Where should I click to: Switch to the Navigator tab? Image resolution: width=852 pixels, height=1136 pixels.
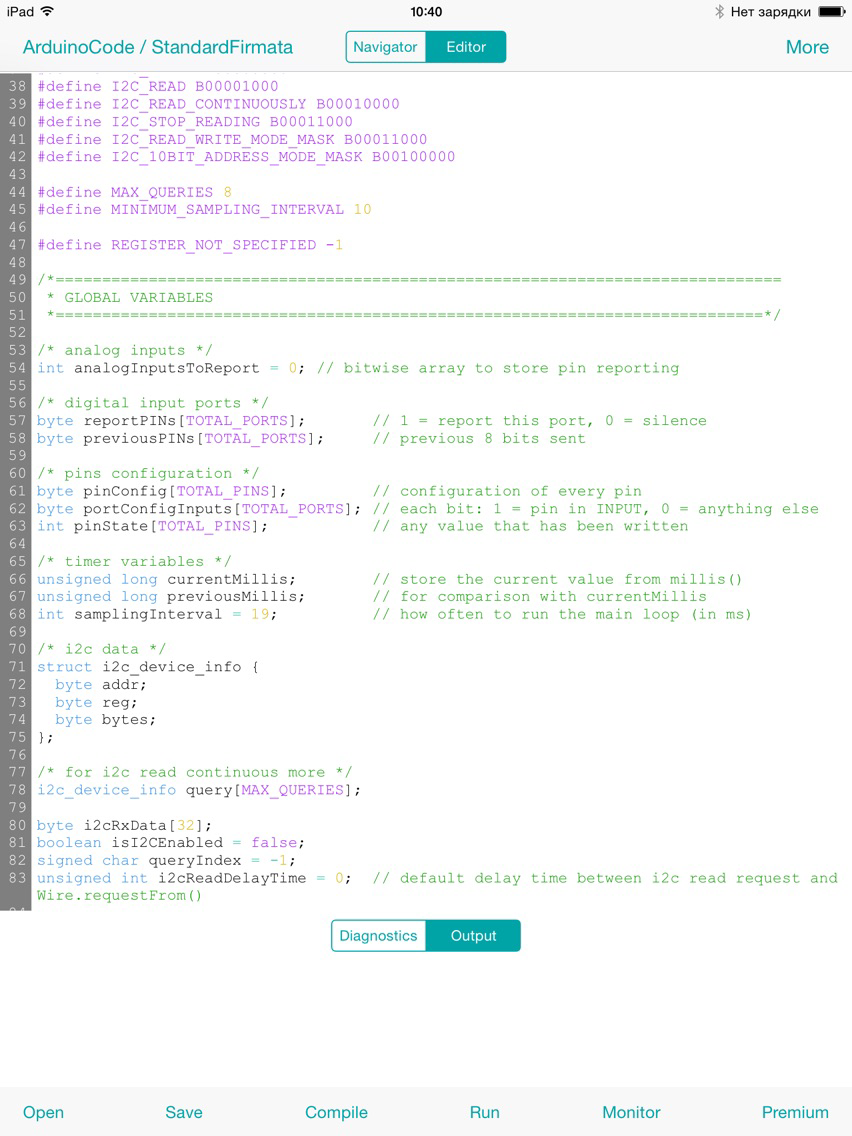pos(387,46)
